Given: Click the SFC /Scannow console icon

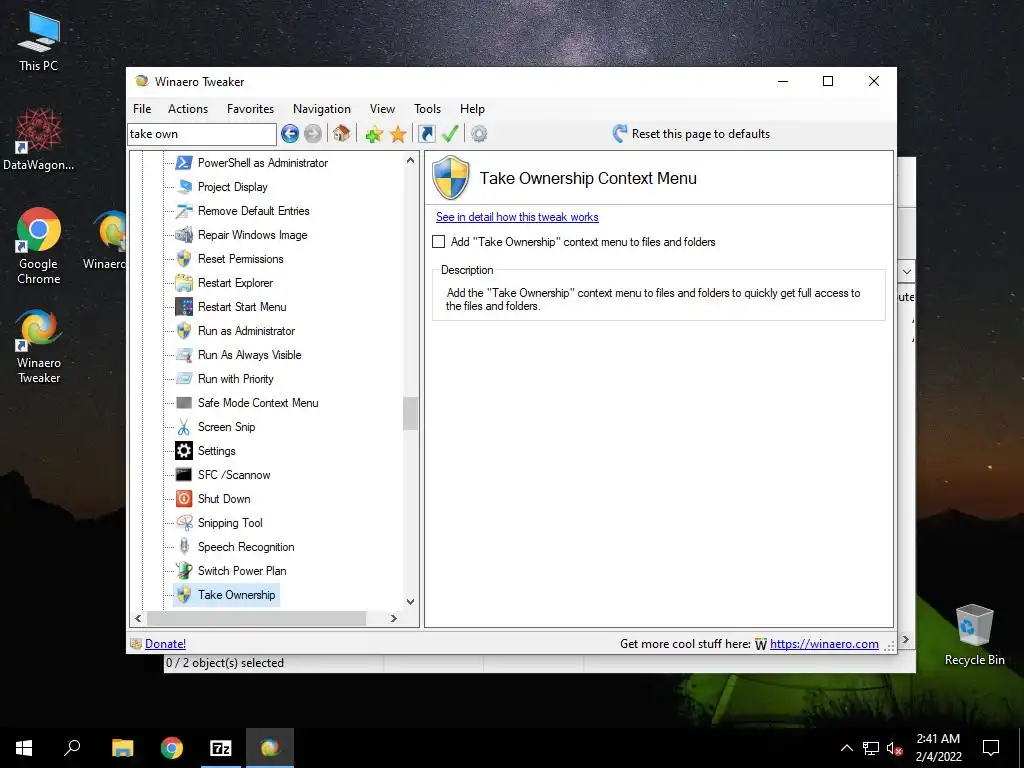Looking at the screenshot, I should (184, 475).
